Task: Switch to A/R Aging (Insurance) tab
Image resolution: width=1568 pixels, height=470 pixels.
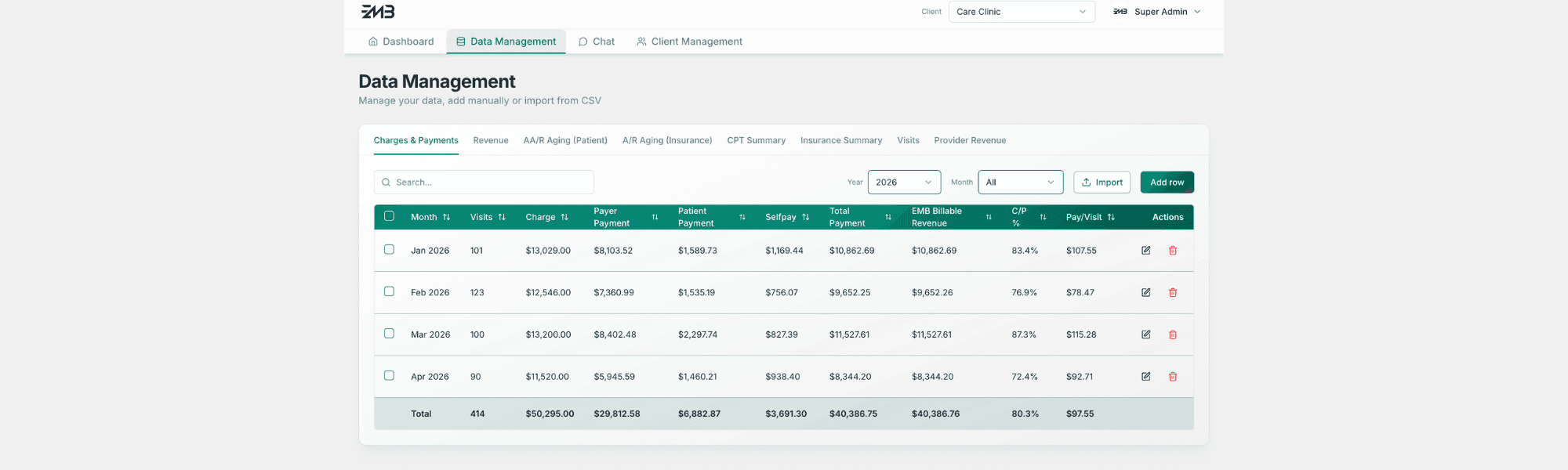Action: coord(667,140)
